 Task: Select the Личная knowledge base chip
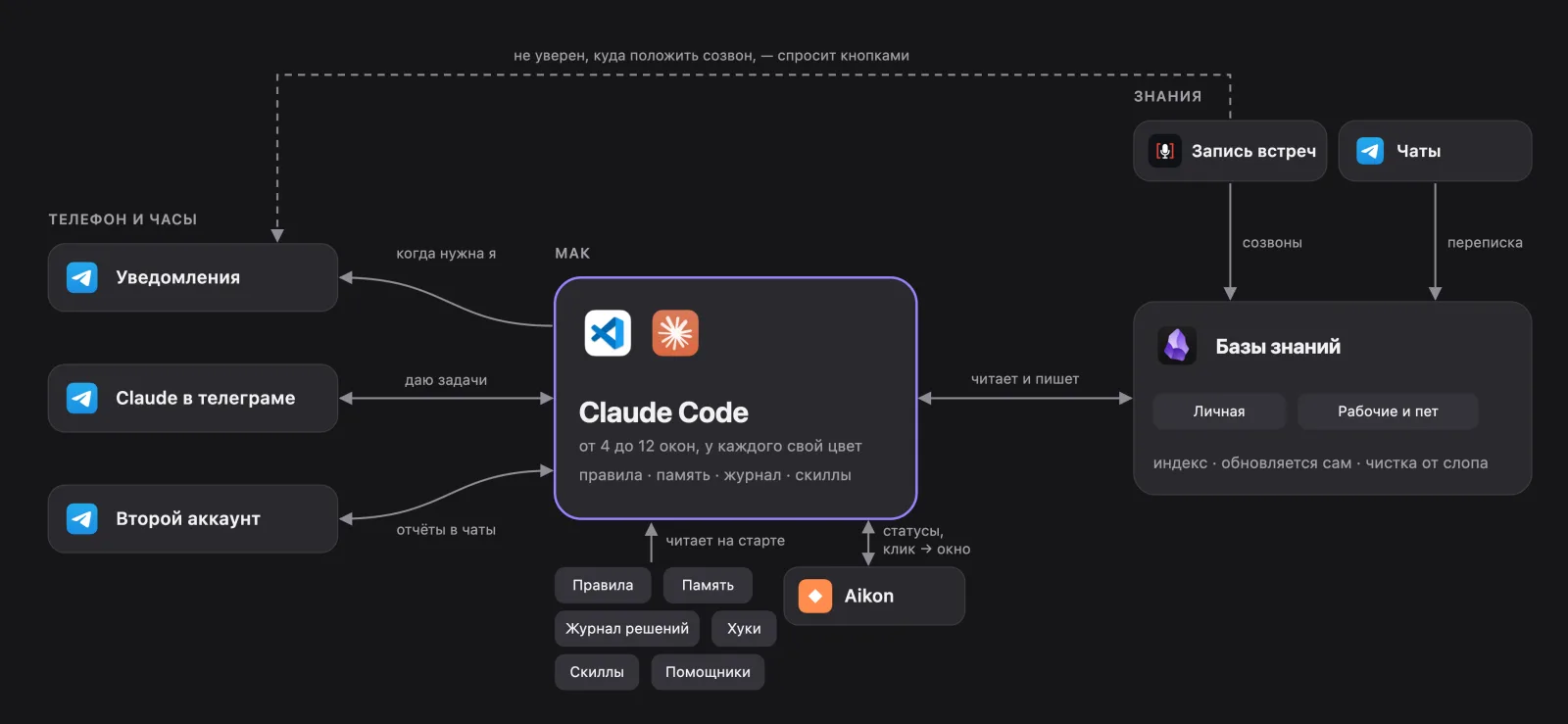pos(1219,411)
